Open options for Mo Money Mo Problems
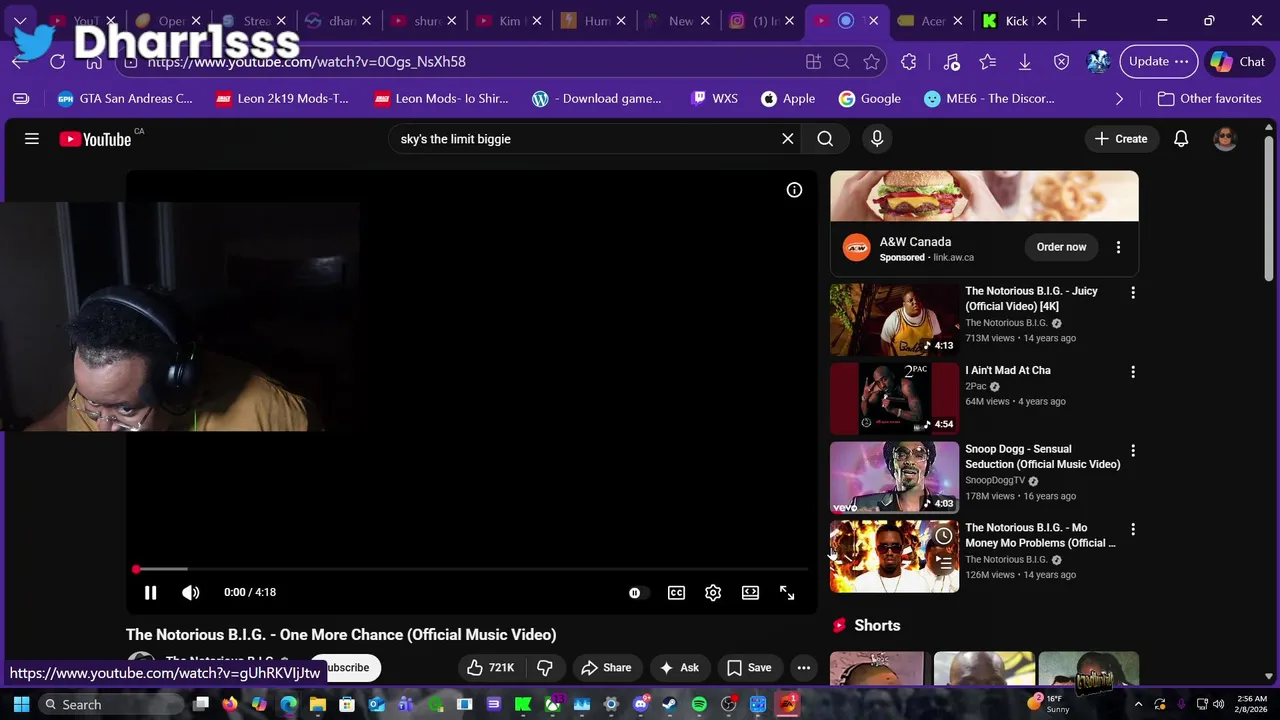The width and height of the screenshot is (1280, 720). (1132, 528)
